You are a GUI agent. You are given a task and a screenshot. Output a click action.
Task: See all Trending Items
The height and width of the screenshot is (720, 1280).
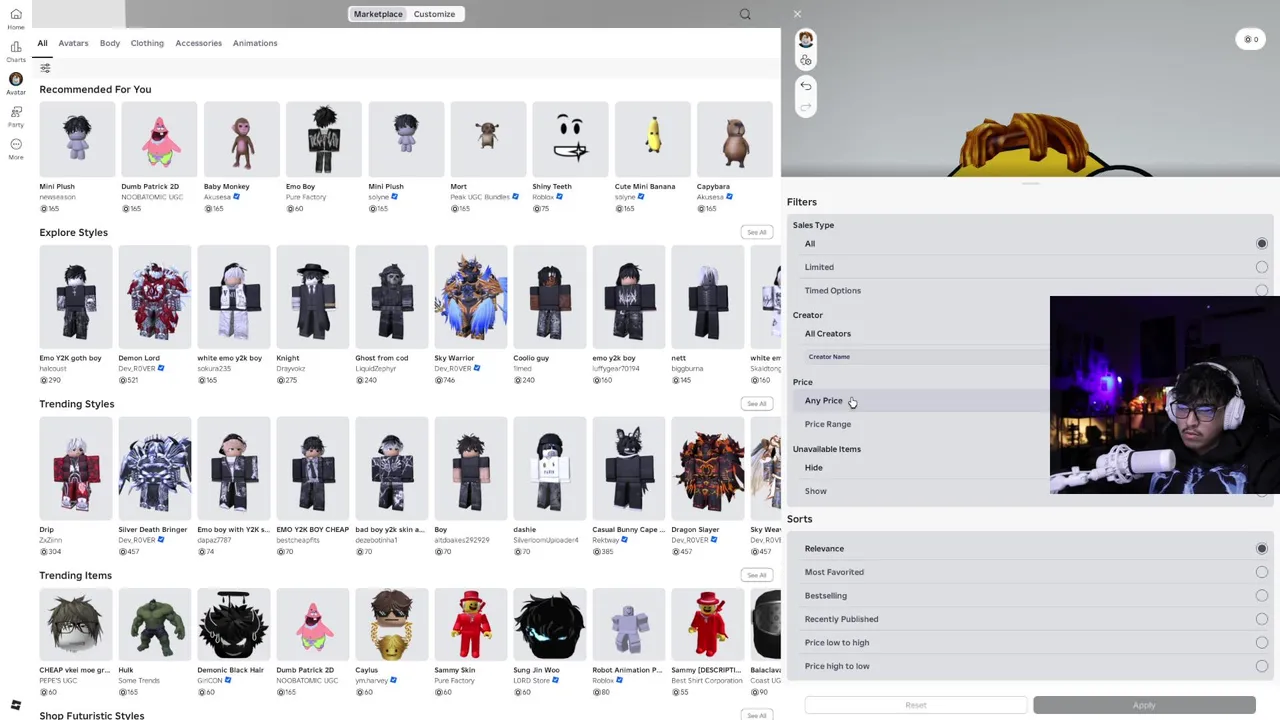point(756,575)
